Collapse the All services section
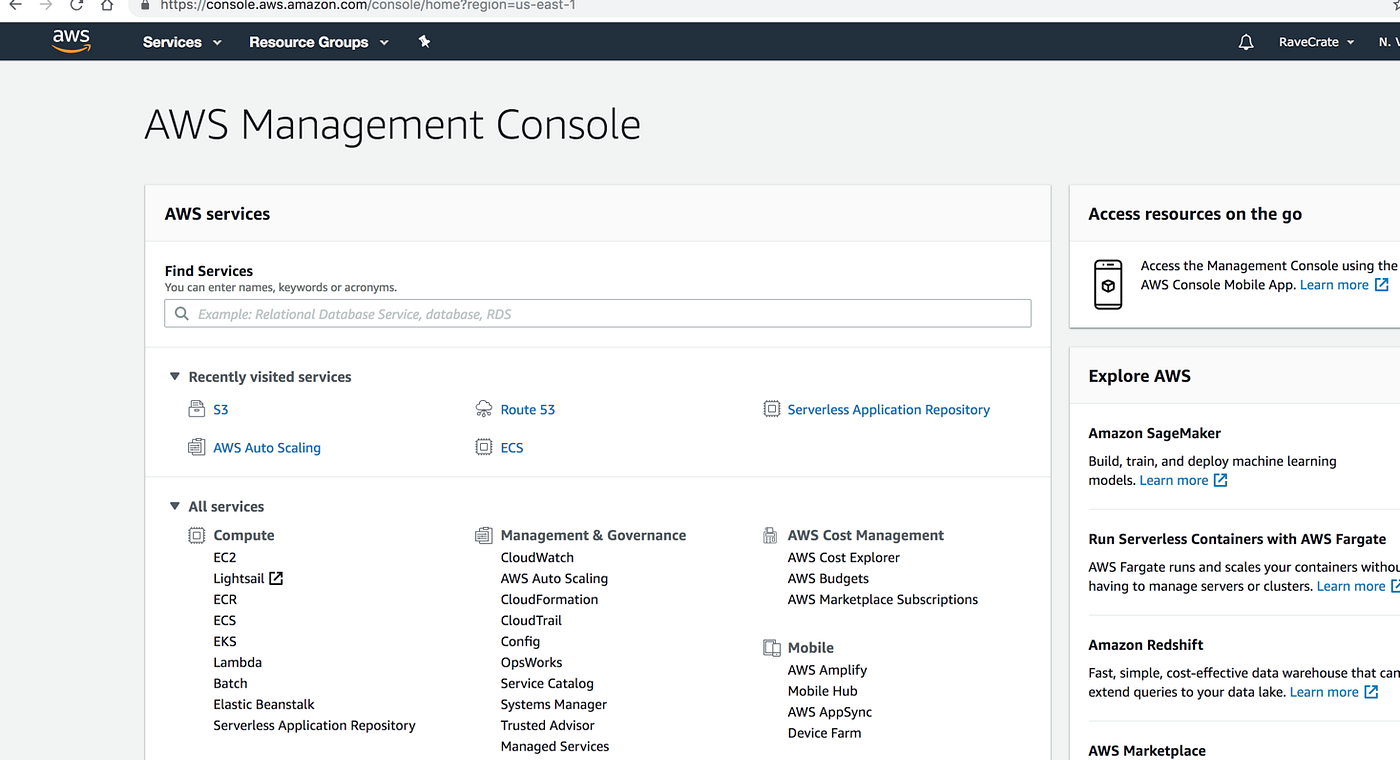The width and height of the screenshot is (1400, 760). (175, 506)
